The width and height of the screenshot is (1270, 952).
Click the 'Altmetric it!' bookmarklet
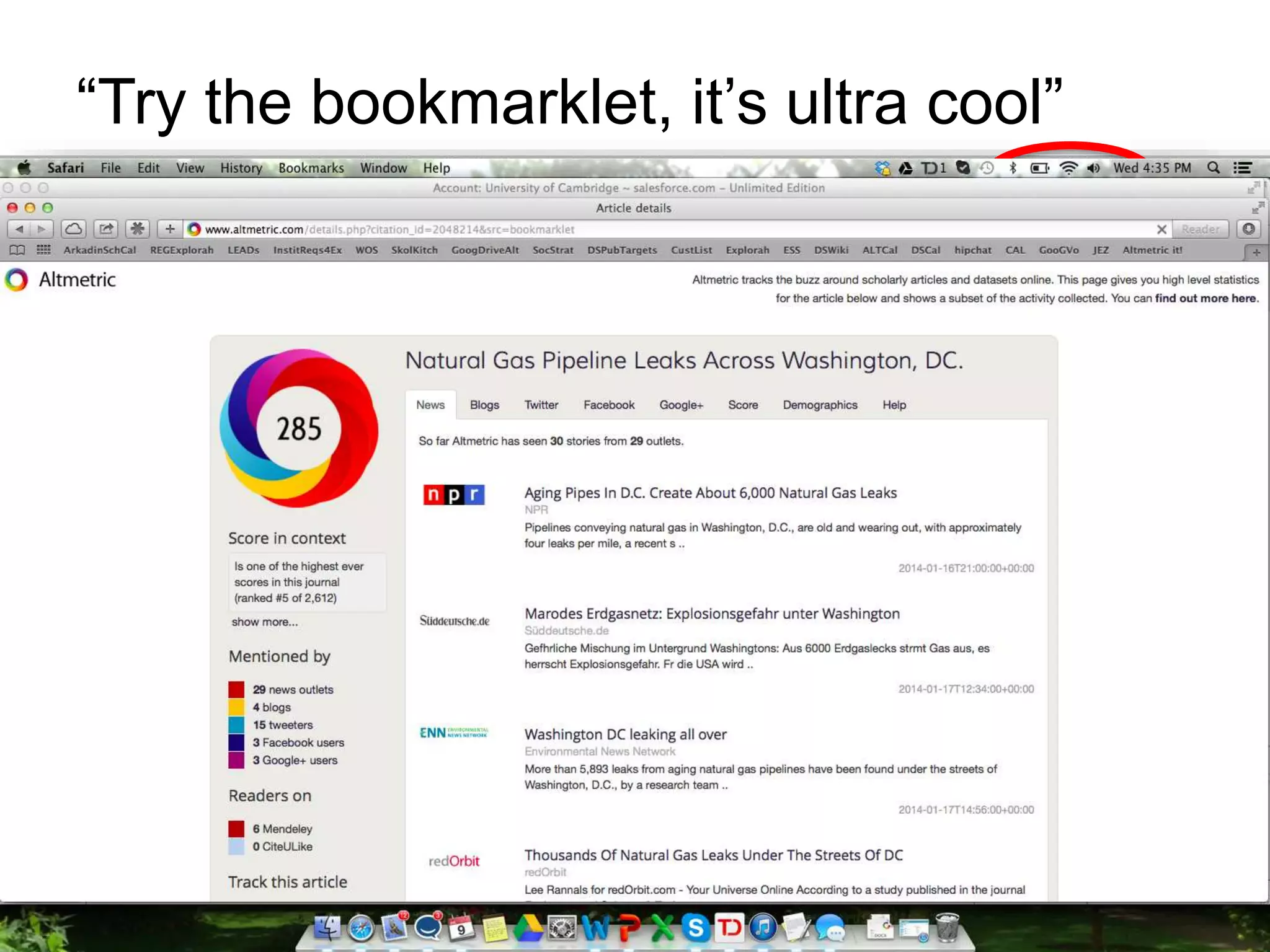coord(1152,250)
